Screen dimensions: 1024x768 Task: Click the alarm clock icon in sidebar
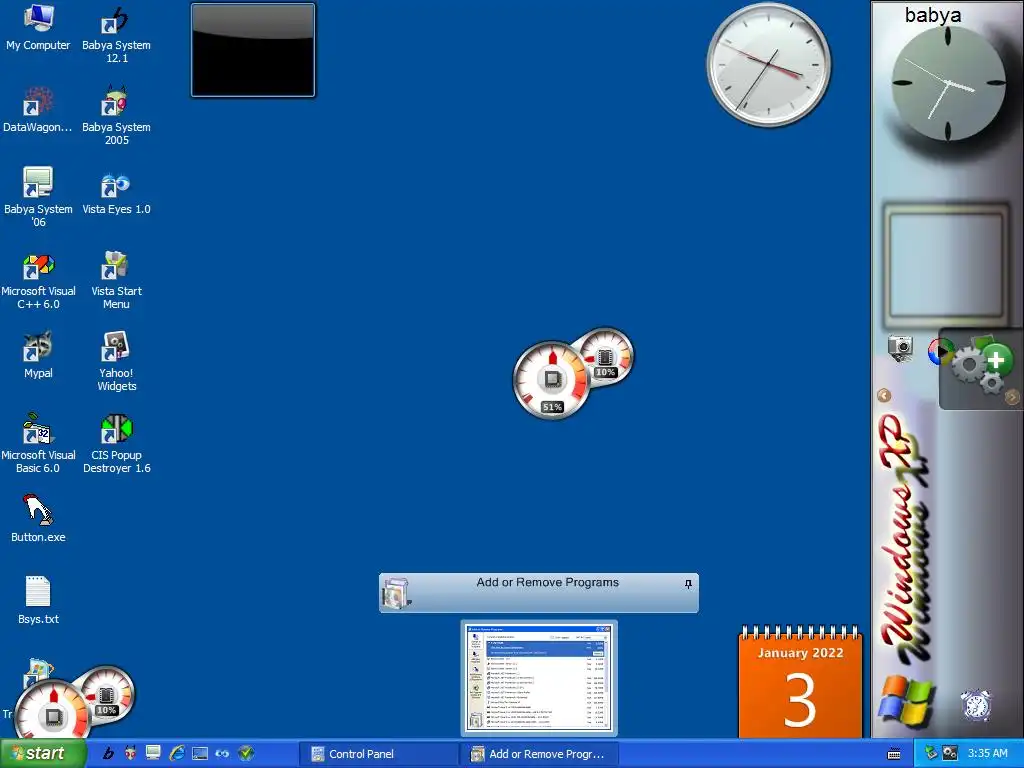click(976, 705)
